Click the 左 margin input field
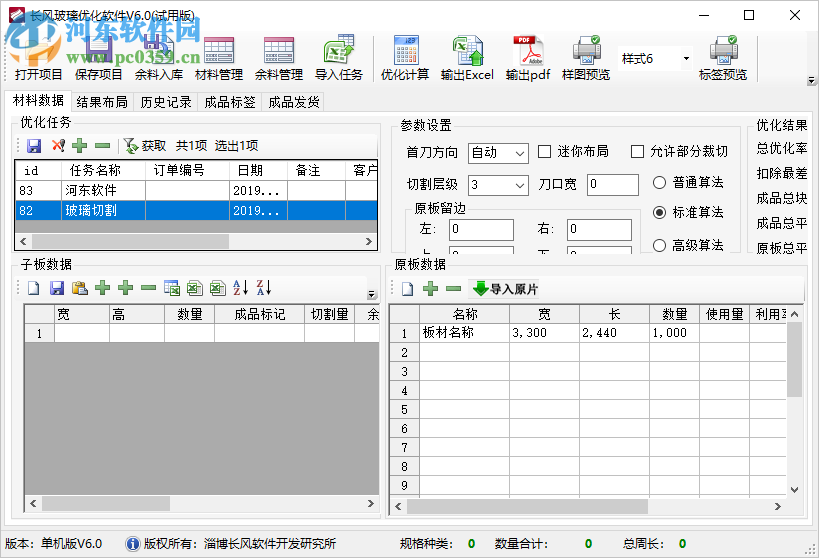The width and height of the screenshot is (819, 558). pos(481,229)
